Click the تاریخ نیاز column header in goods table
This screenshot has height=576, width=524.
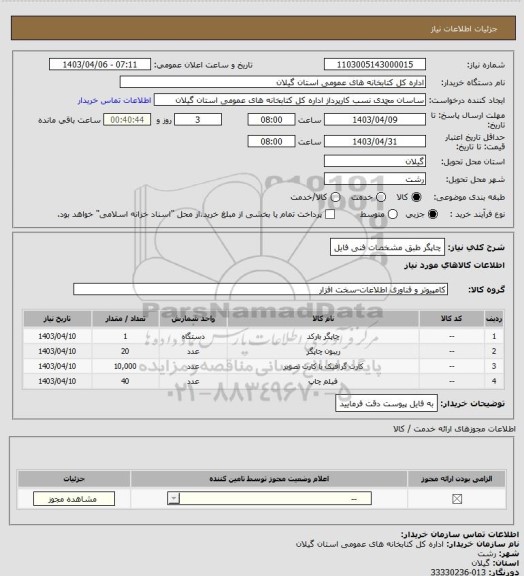point(57,319)
